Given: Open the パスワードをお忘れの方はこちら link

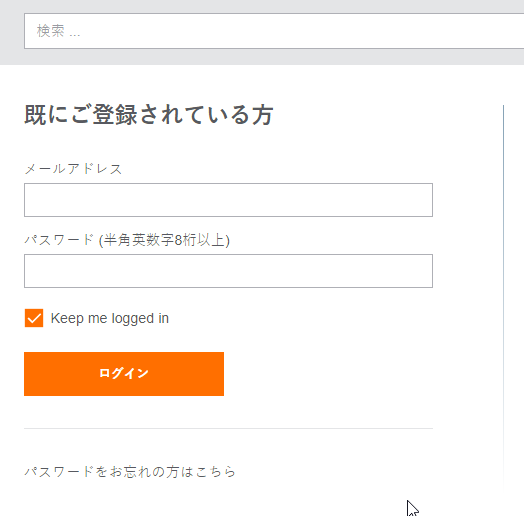Looking at the screenshot, I should [x=130, y=472].
